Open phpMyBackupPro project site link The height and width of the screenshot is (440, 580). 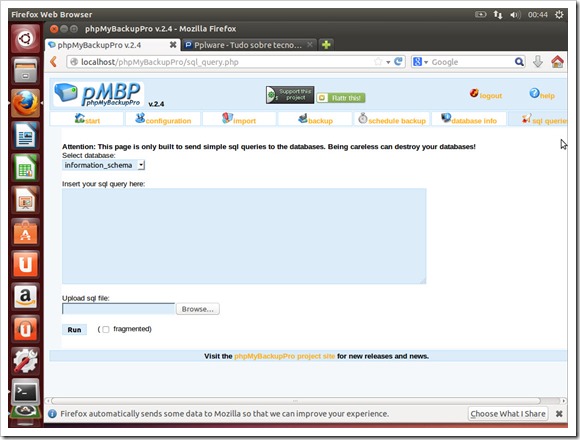(284, 356)
